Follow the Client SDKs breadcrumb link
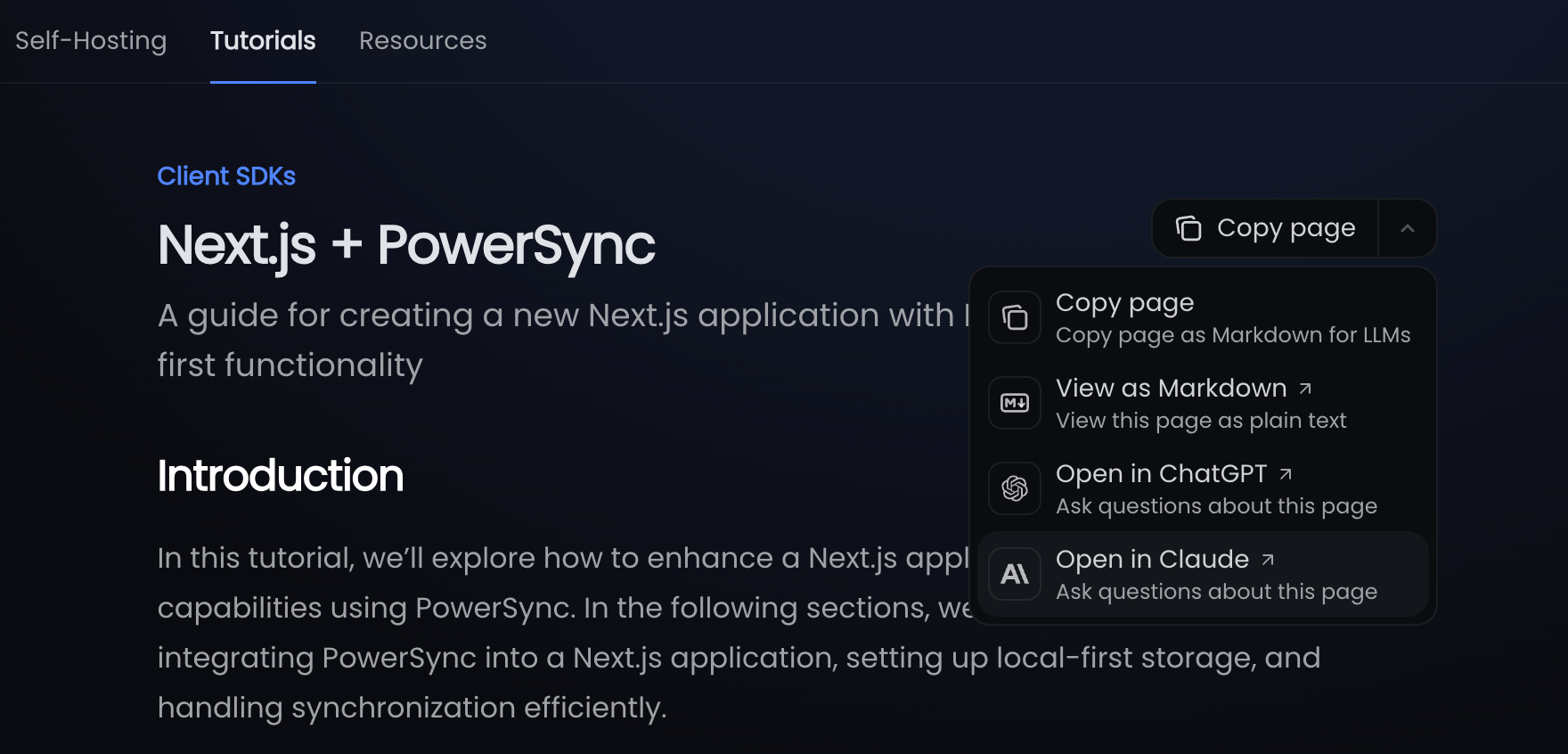1568x754 pixels. tap(226, 176)
